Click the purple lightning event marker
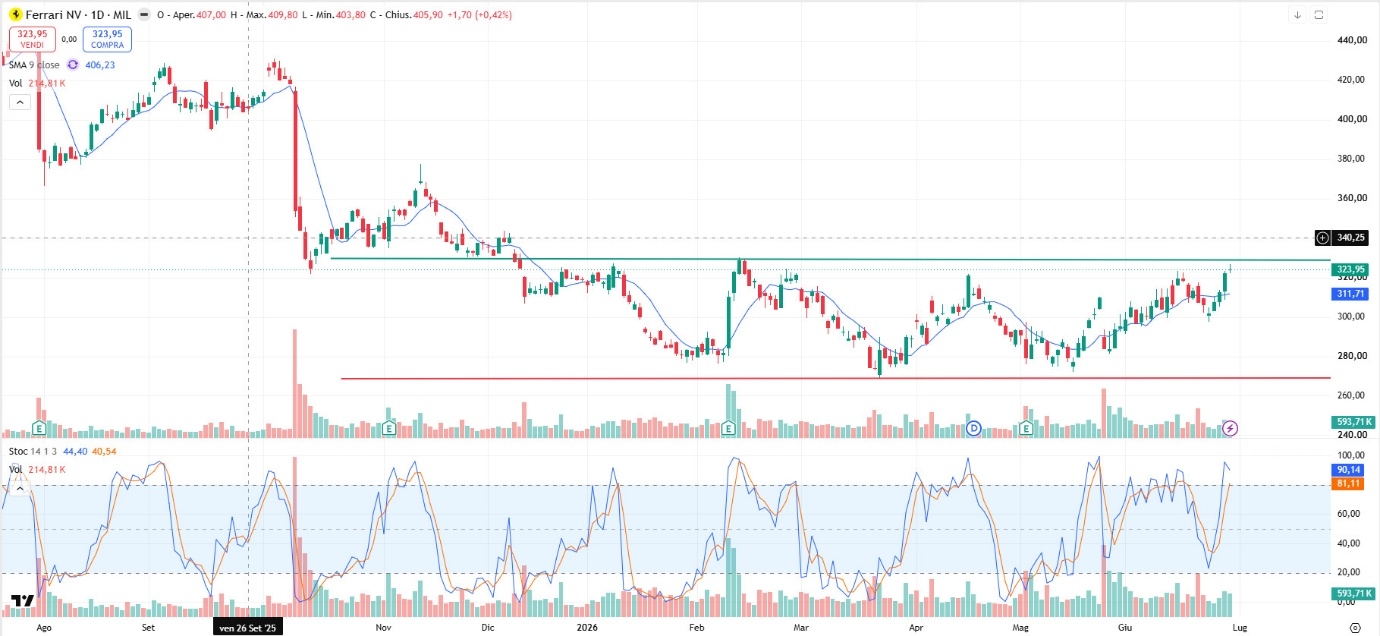The height and width of the screenshot is (636, 1380). click(x=1231, y=428)
